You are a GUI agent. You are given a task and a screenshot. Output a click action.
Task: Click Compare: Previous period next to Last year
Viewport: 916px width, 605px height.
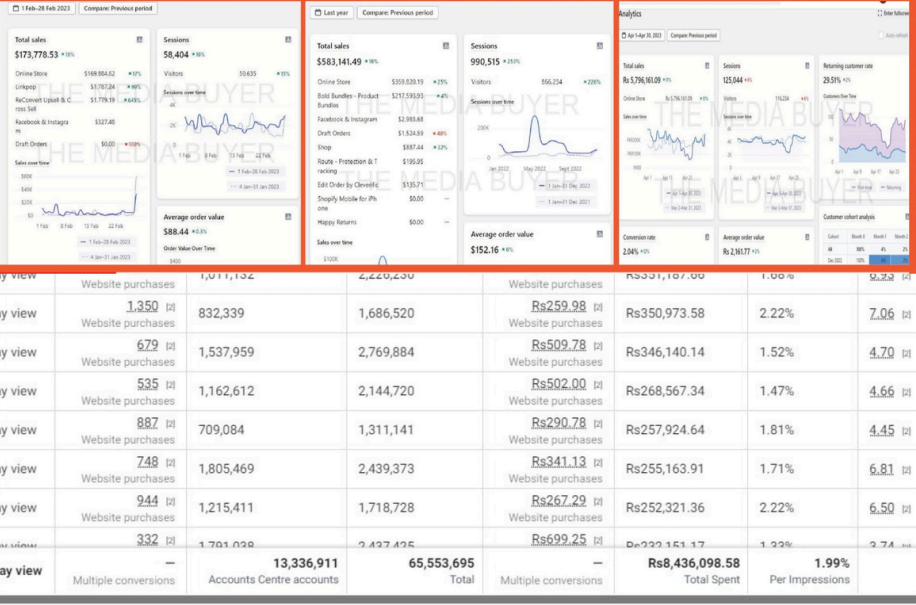pos(397,13)
